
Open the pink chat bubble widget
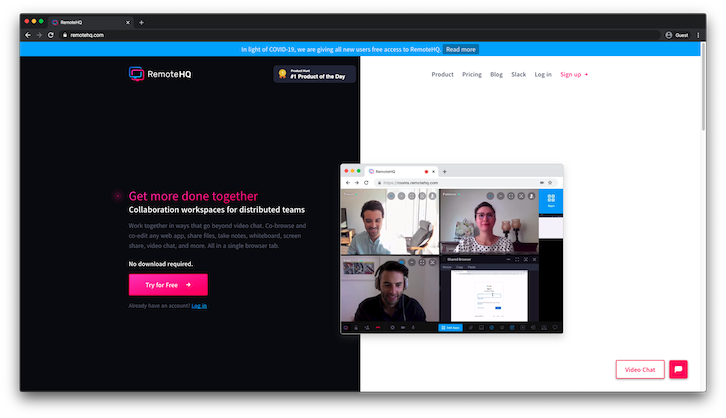coord(678,369)
